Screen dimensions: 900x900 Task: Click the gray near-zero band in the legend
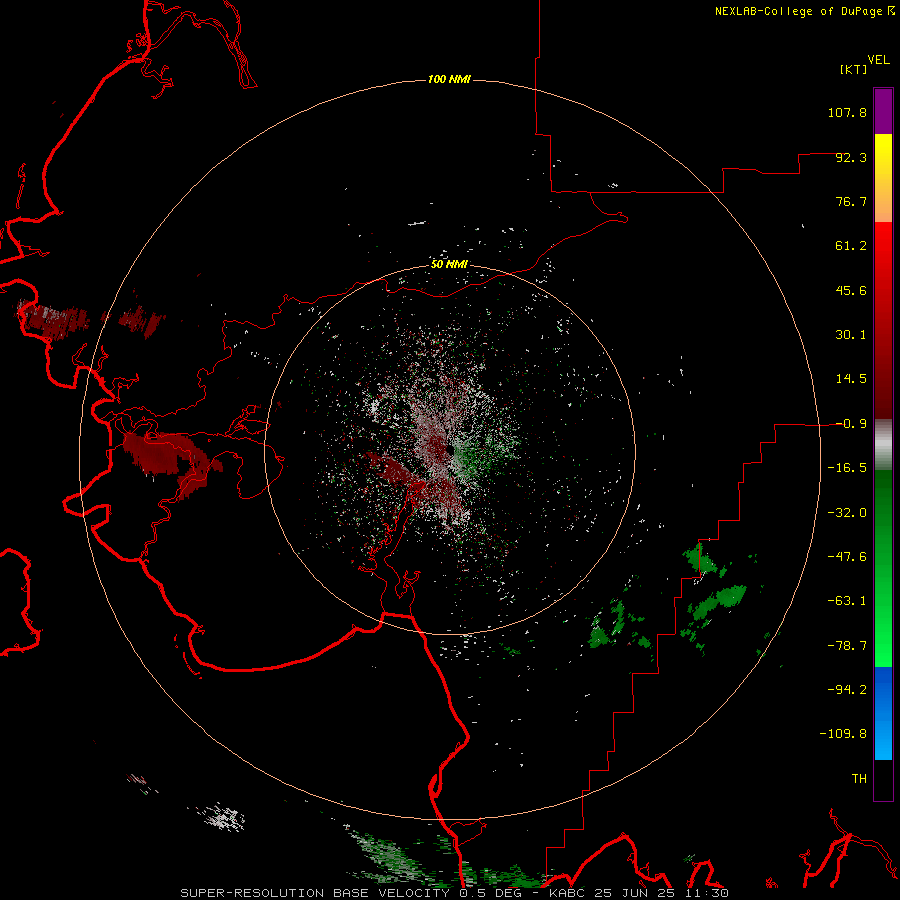point(883,444)
